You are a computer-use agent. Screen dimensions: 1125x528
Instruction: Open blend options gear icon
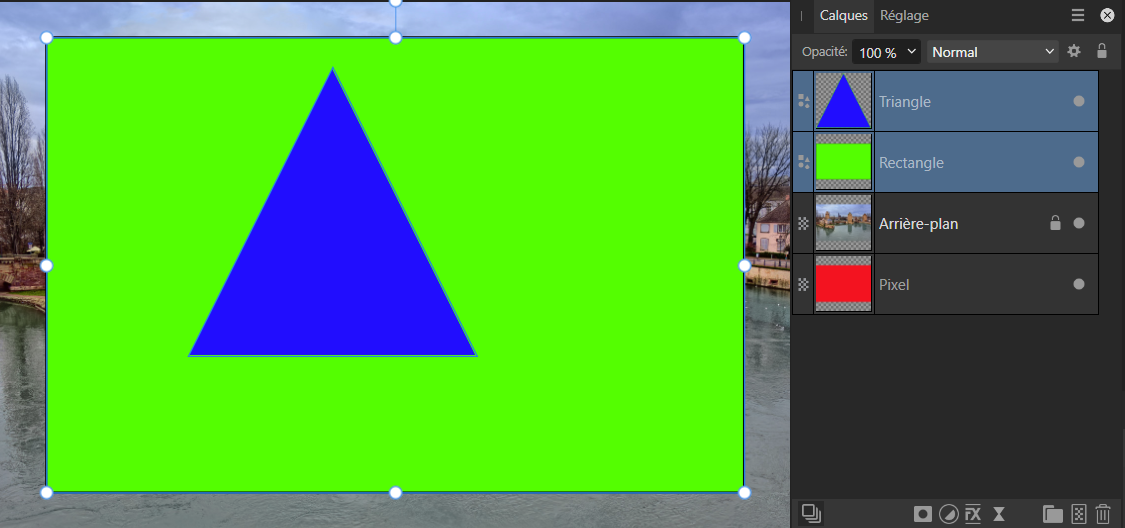pos(1073,52)
